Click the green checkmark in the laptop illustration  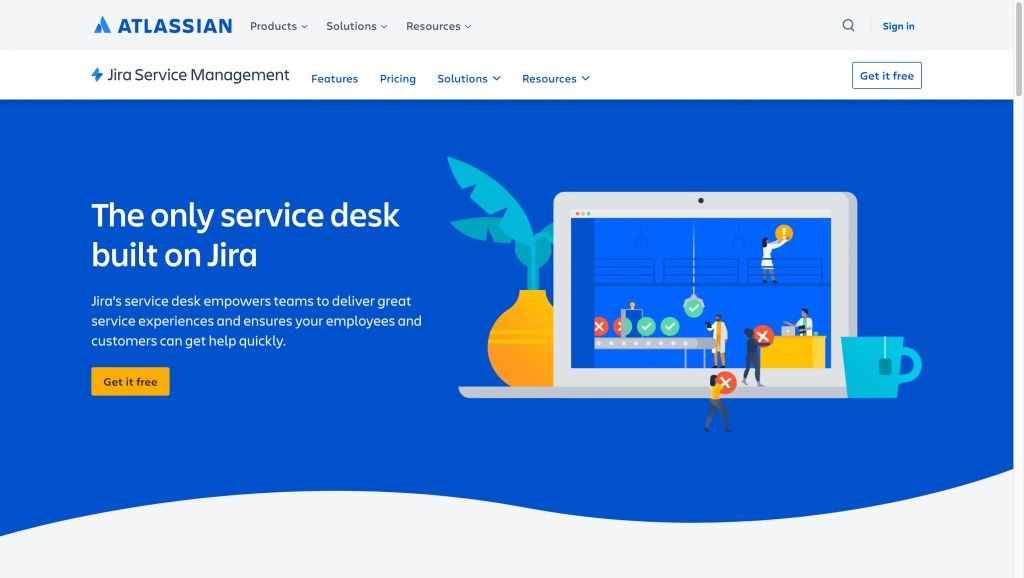[692, 308]
